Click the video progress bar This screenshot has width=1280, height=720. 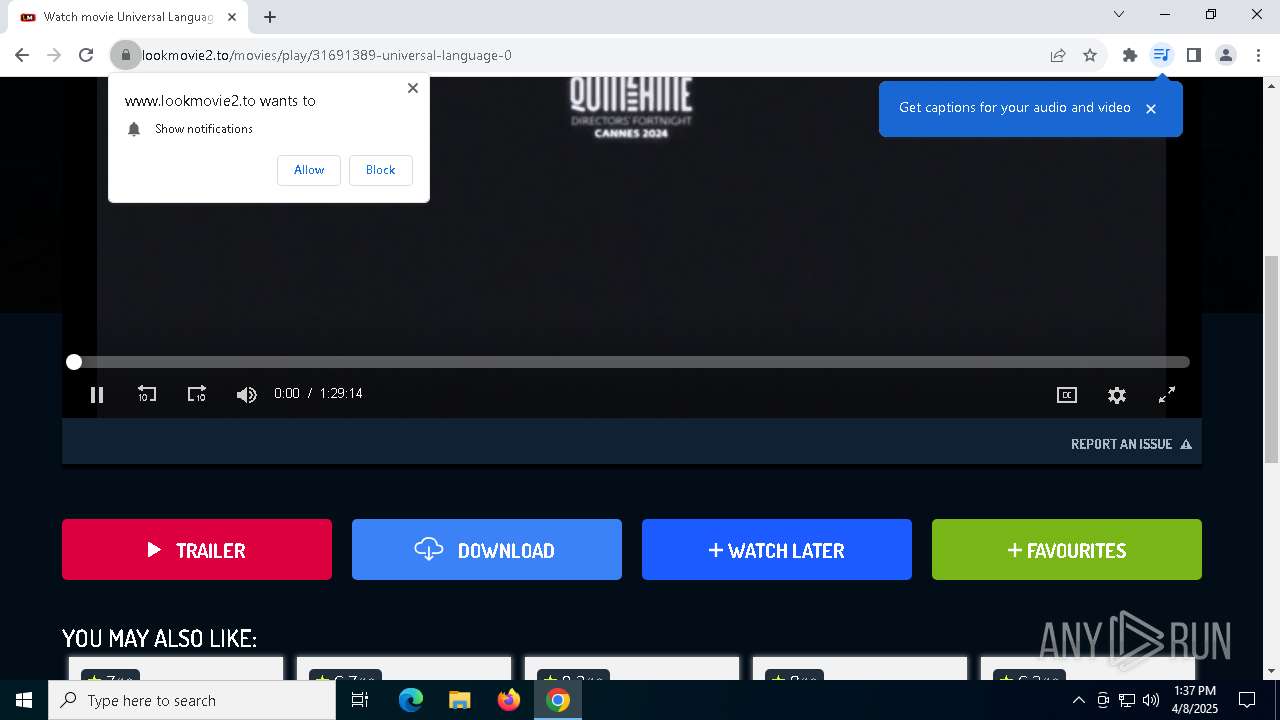632,362
